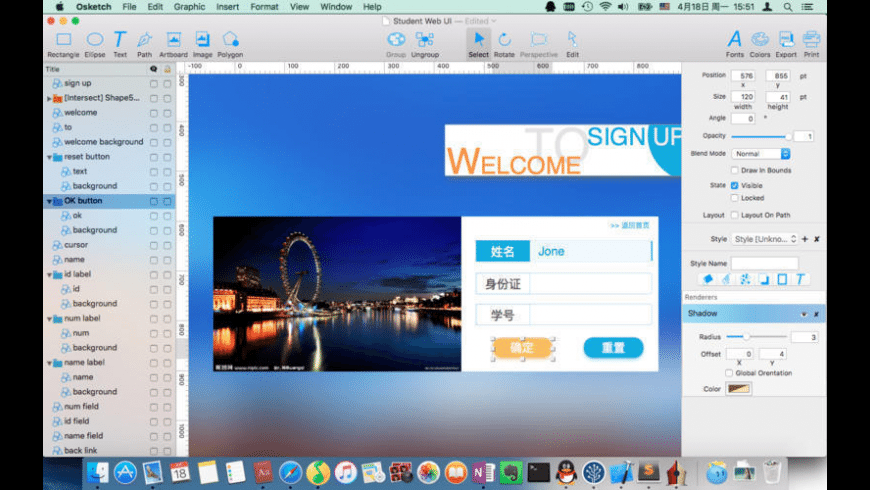Screen dimensions: 870x490
Task: Adjust the Opacity slider
Action: point(761,137)
